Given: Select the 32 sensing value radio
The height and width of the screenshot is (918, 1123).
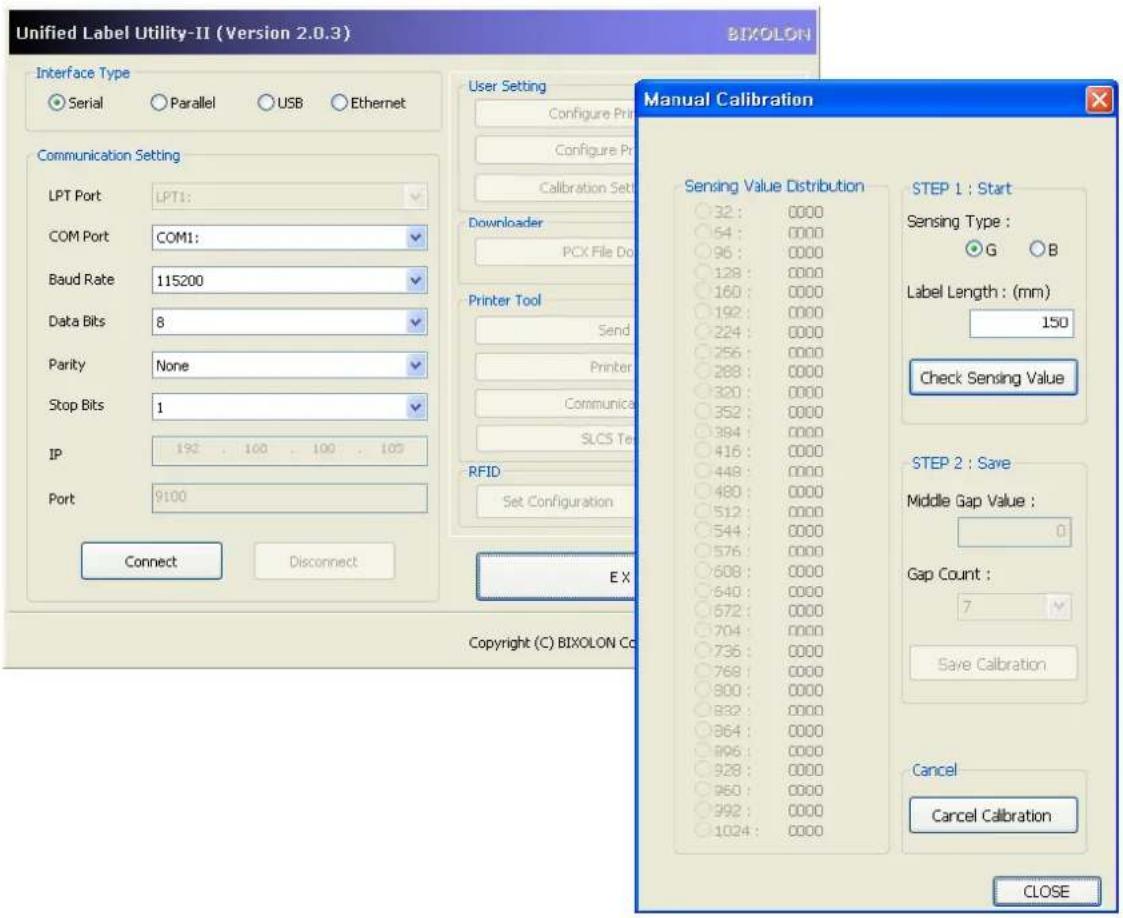Looking at the screenshot, I should [703, 211].
